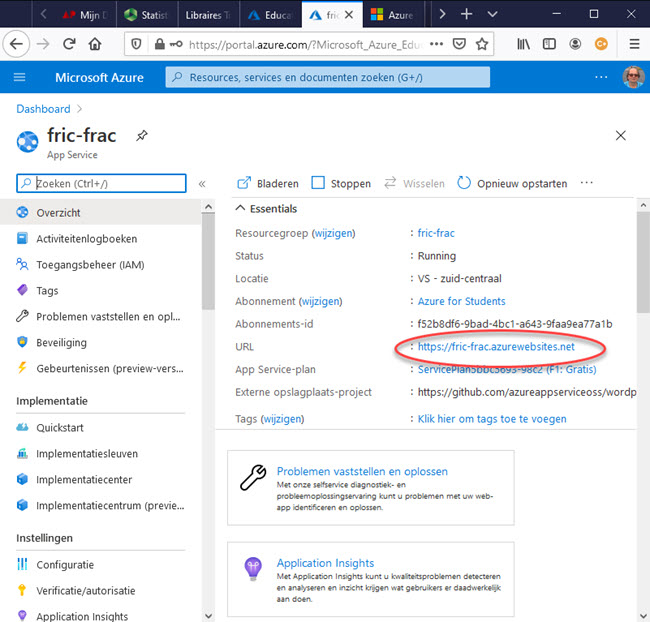Viewport: 650px width, 622px height.
Task: Open the fric-frac.azurewebsites.net URL link
Action: [496, 347]
